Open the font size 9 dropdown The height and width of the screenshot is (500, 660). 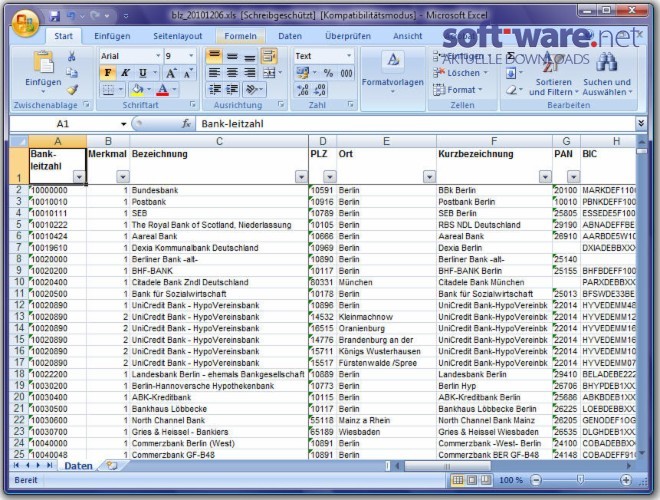point(191,56)
